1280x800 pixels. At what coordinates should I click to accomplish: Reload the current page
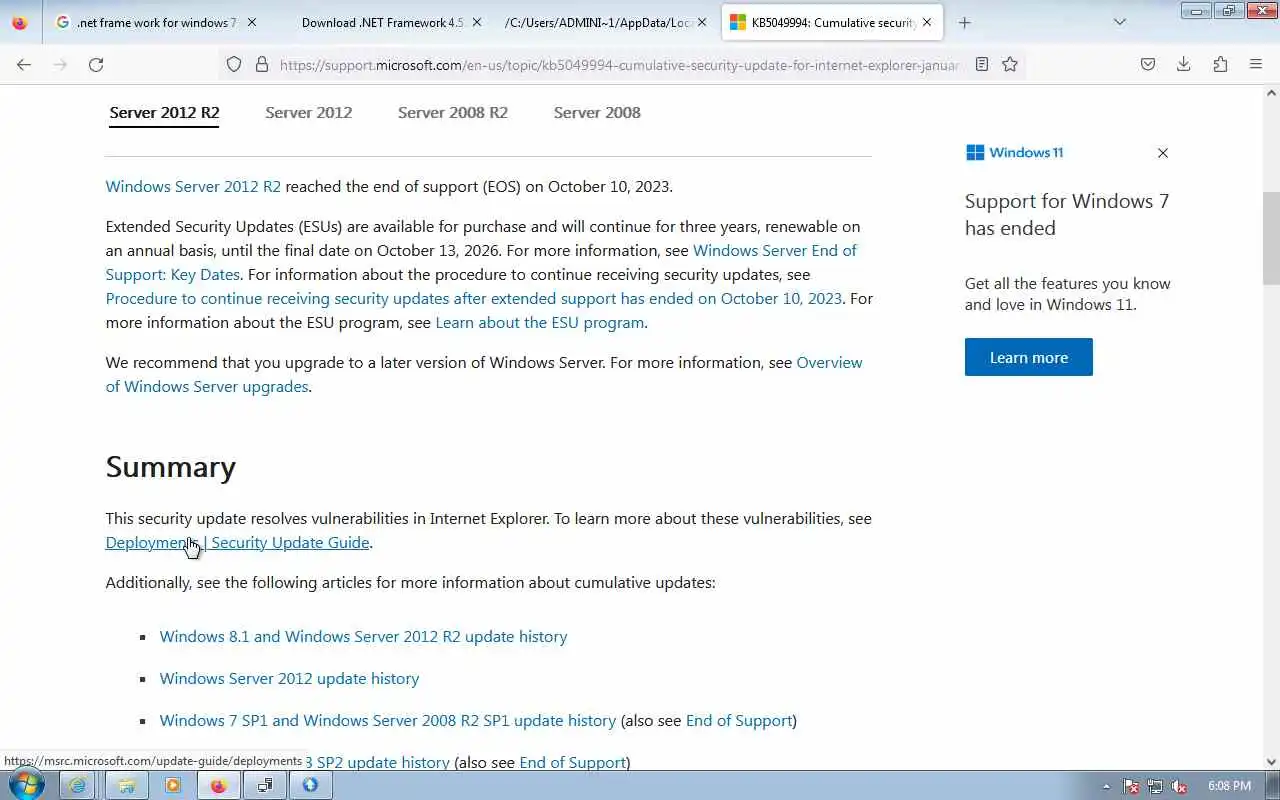tap(96, 64)
